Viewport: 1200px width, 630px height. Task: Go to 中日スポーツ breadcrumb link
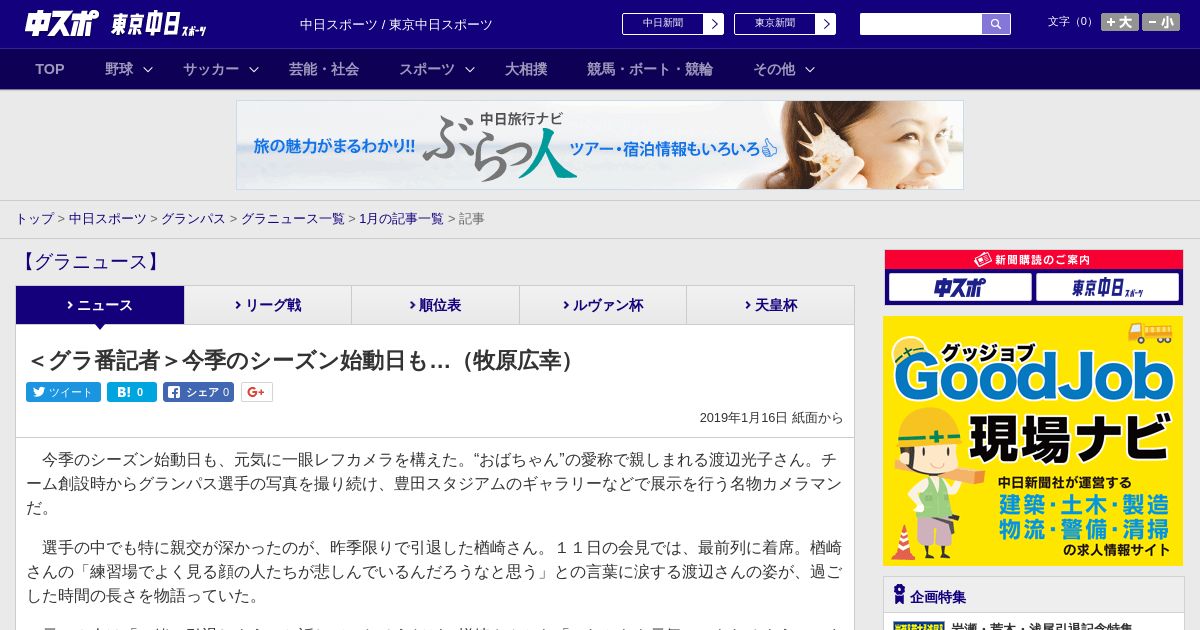(x=108, y=218)
